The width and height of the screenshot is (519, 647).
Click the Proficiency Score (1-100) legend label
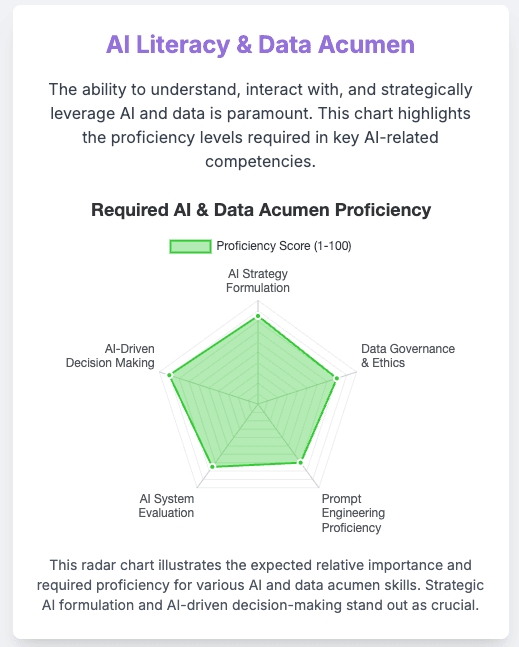coord(284,246)
